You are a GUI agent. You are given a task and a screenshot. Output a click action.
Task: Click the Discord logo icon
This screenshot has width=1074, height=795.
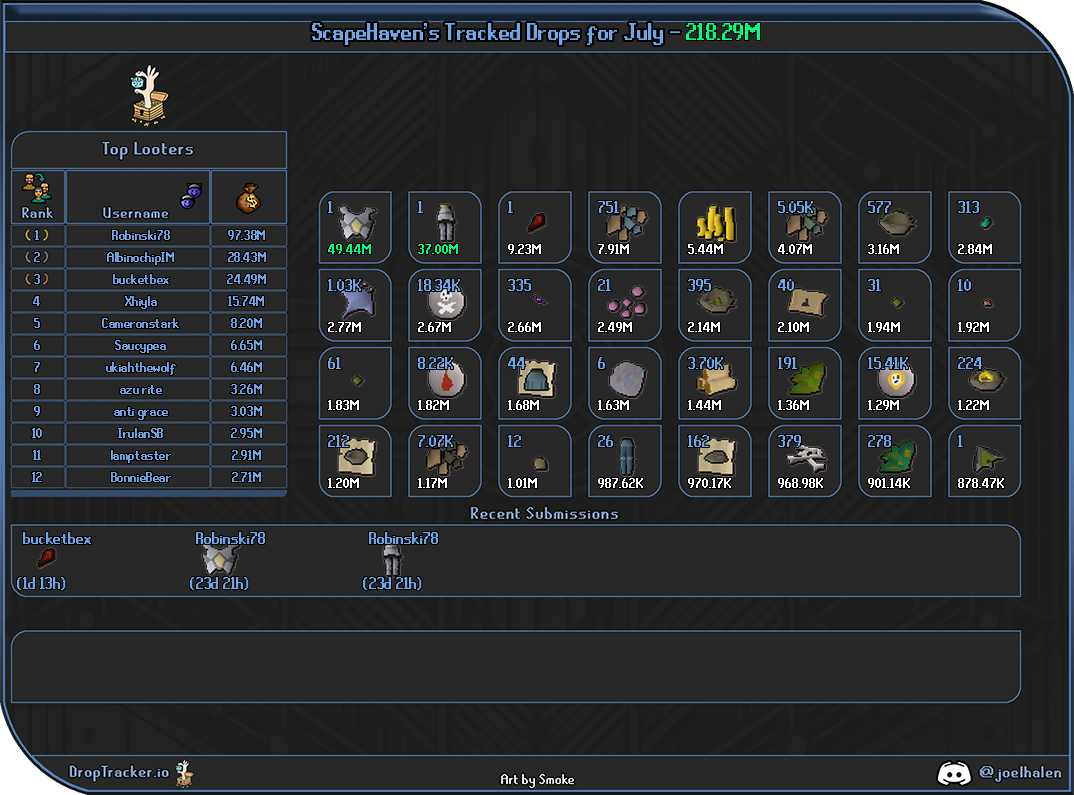(x=953, y=773)
